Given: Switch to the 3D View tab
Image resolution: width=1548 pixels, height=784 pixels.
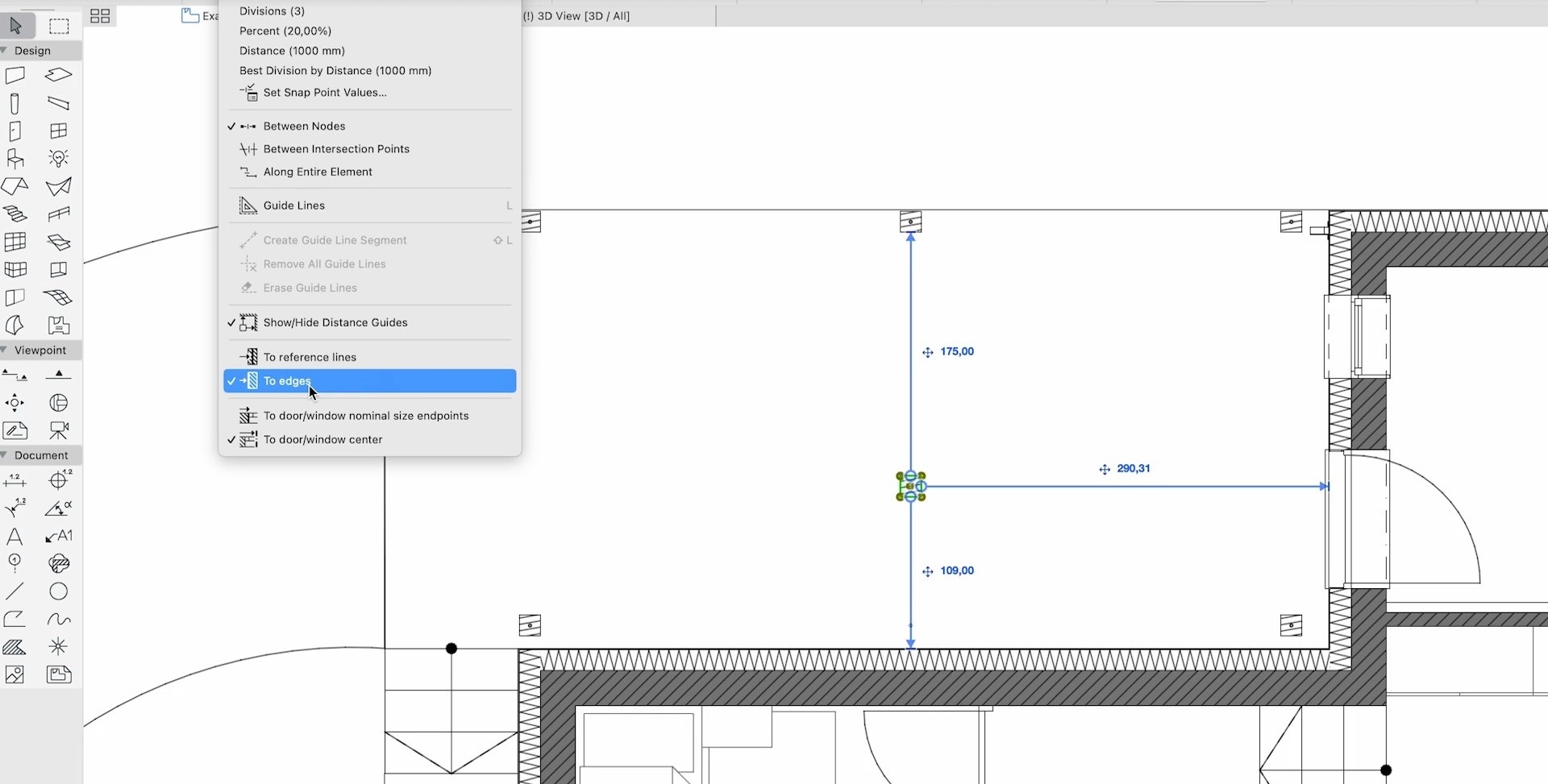Looking at the screenshot, I should click(576, 16).
